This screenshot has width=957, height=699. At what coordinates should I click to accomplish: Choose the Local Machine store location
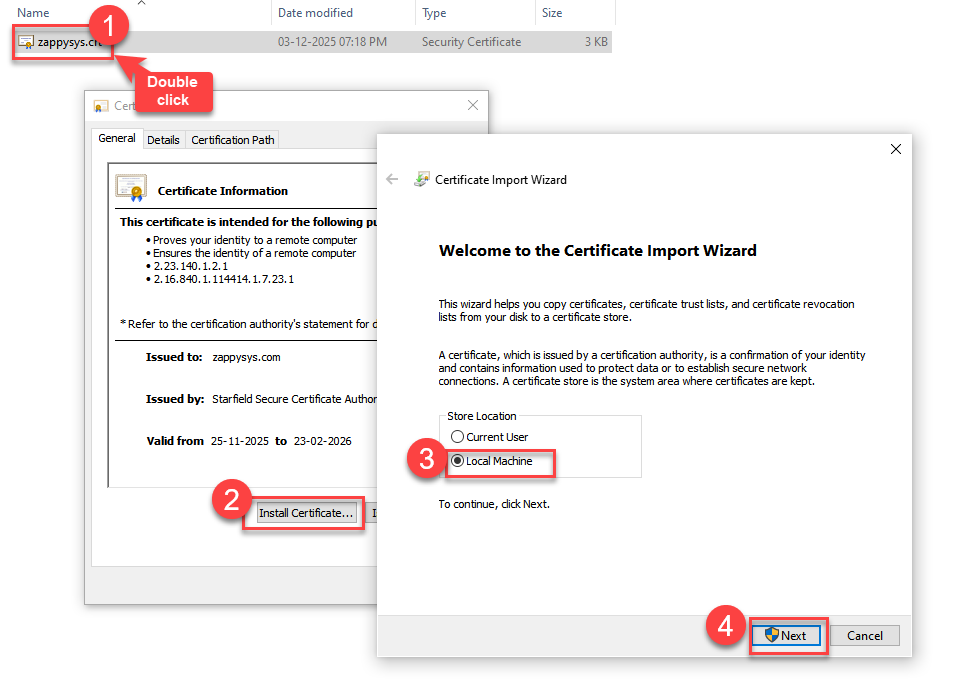pos(458,461)
